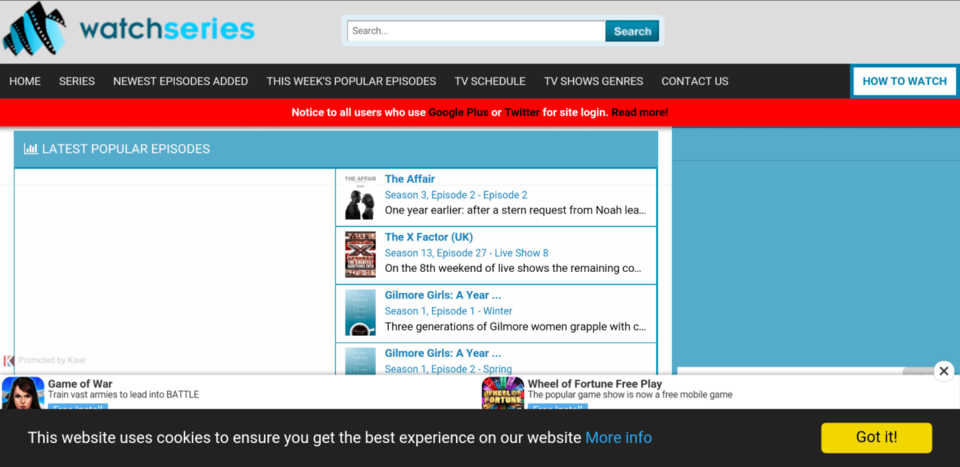This screenshot has width=960, height=467.
Task: Click 'Three generations of Gilmore women' description
Action: pos(516,327)
